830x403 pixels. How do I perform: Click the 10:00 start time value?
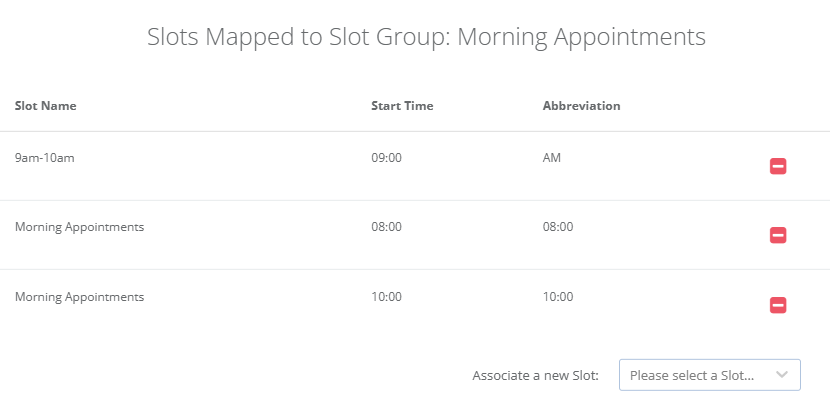(x=386, y=297)
